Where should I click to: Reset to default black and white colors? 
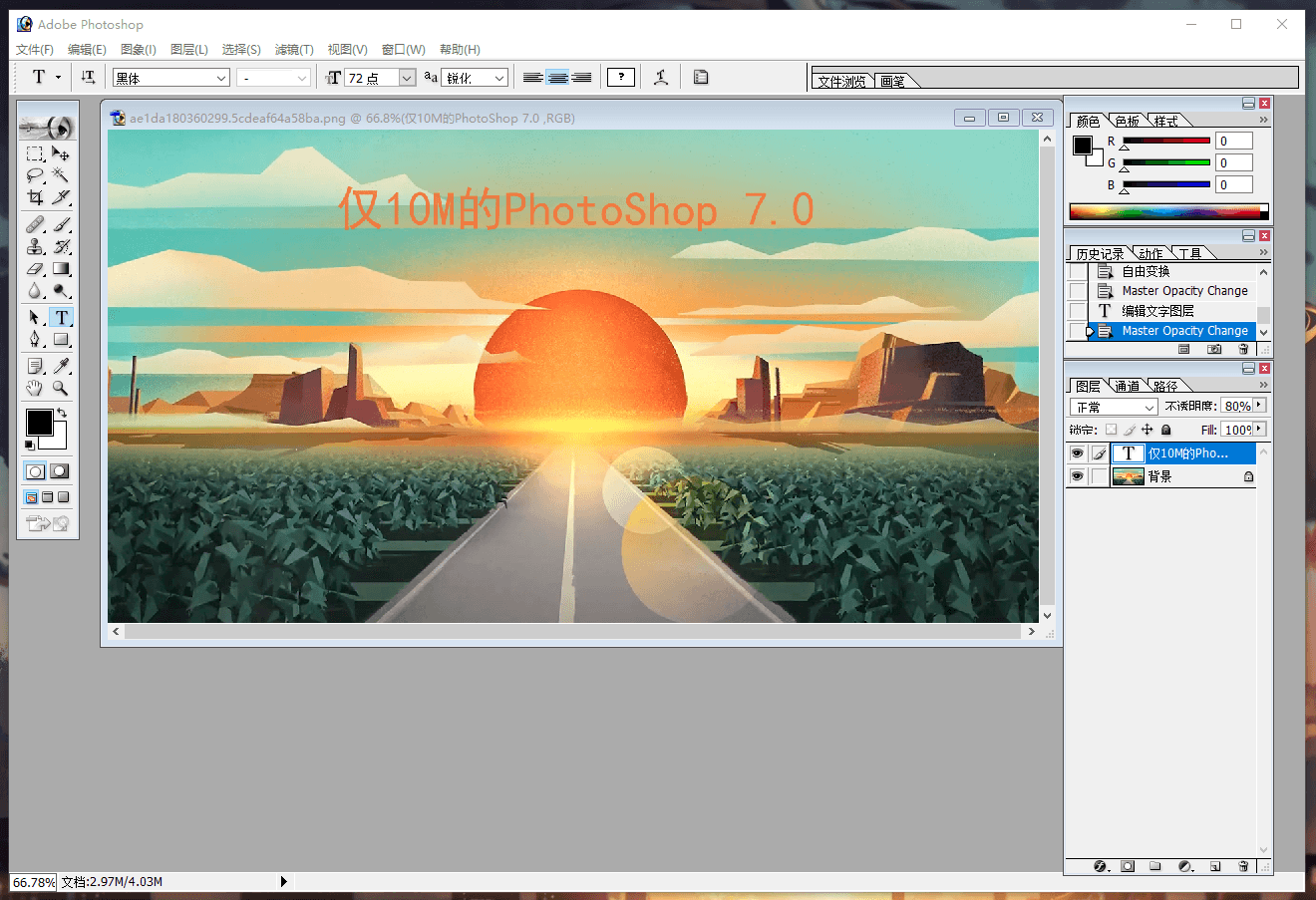point(30,445)
